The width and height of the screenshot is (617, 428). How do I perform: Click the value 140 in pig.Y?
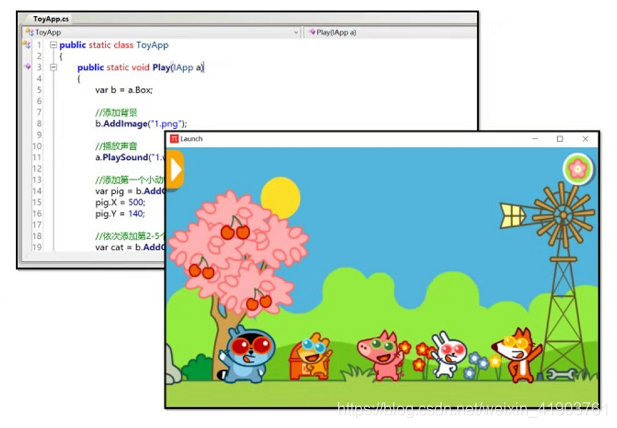tap(136, 214)
